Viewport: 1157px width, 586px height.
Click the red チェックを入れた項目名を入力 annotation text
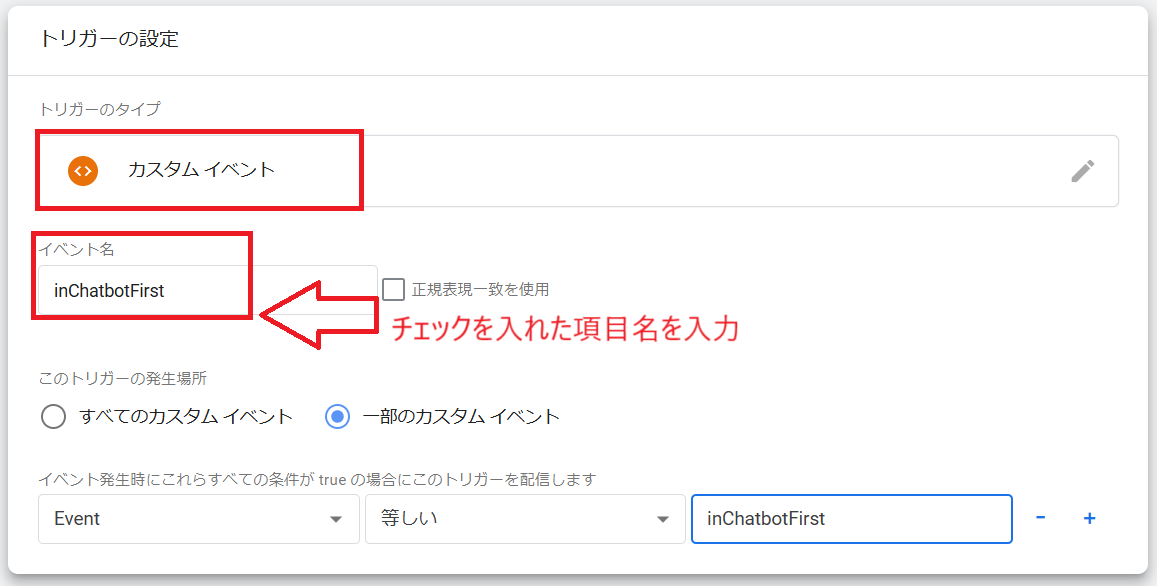(x=565, y=329)
